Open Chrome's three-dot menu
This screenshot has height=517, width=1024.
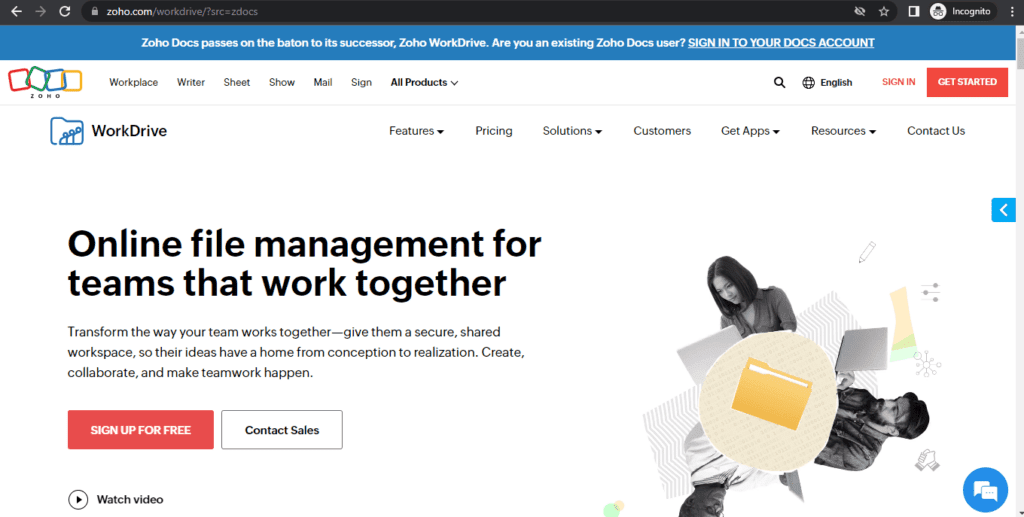[x=1012, y=11]
